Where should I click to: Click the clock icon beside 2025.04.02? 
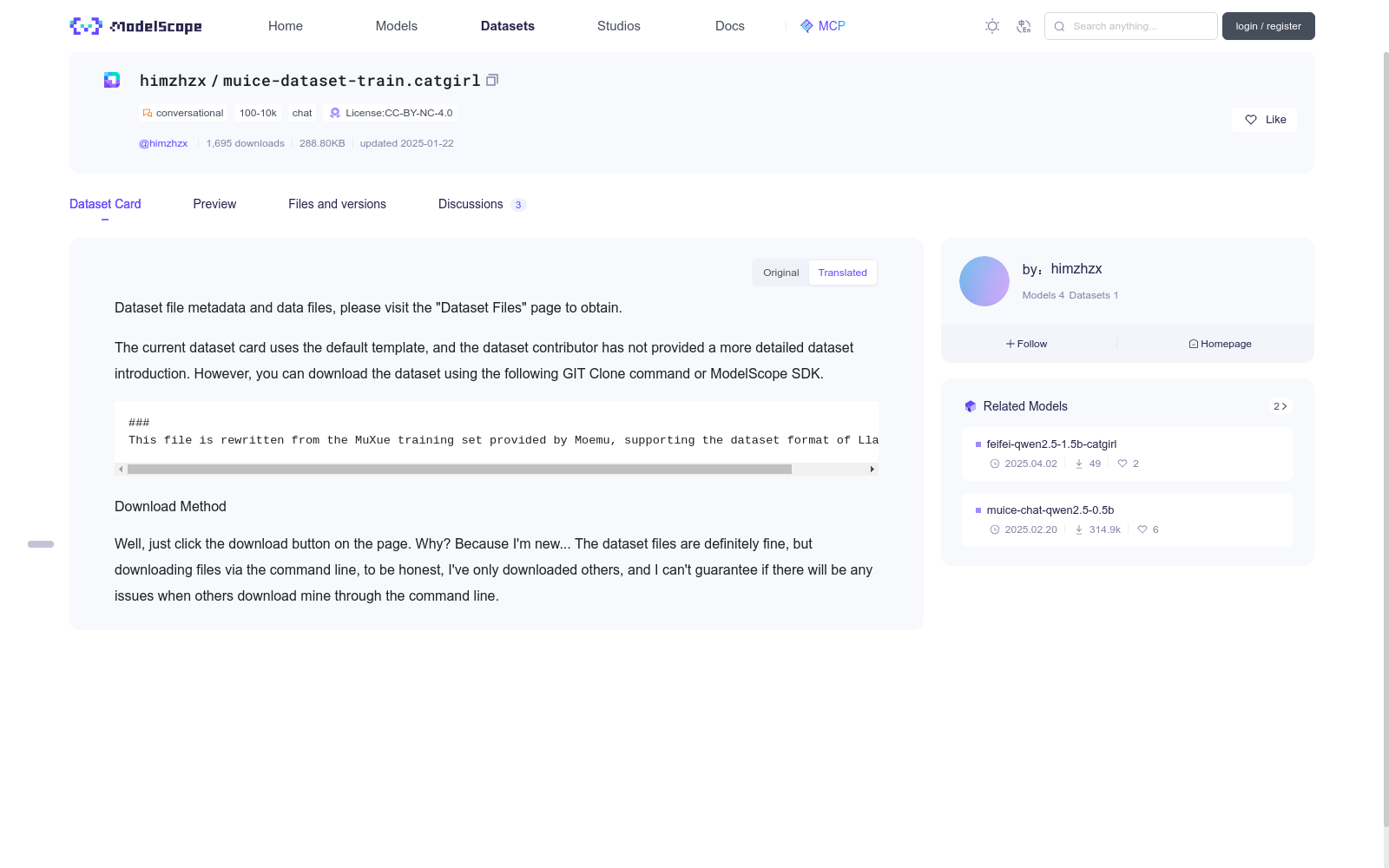pyautogui.click(x=995, y=464)
